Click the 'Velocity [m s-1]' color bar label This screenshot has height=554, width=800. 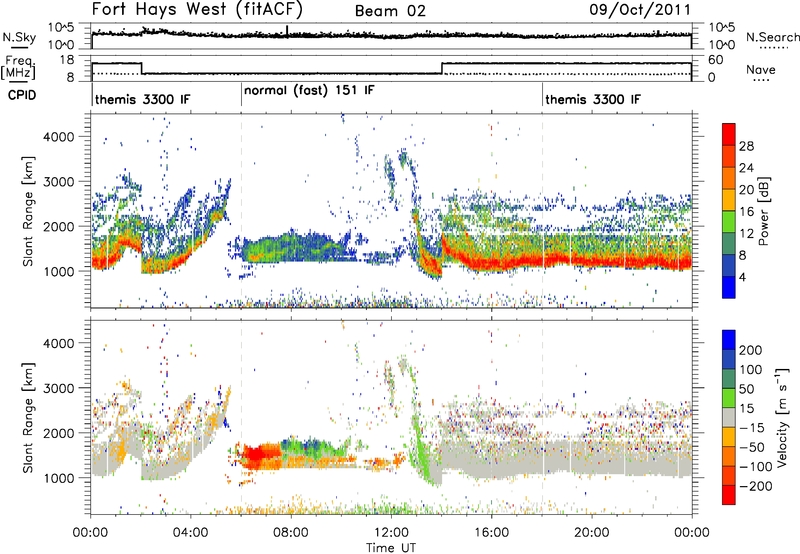(782, 417)
